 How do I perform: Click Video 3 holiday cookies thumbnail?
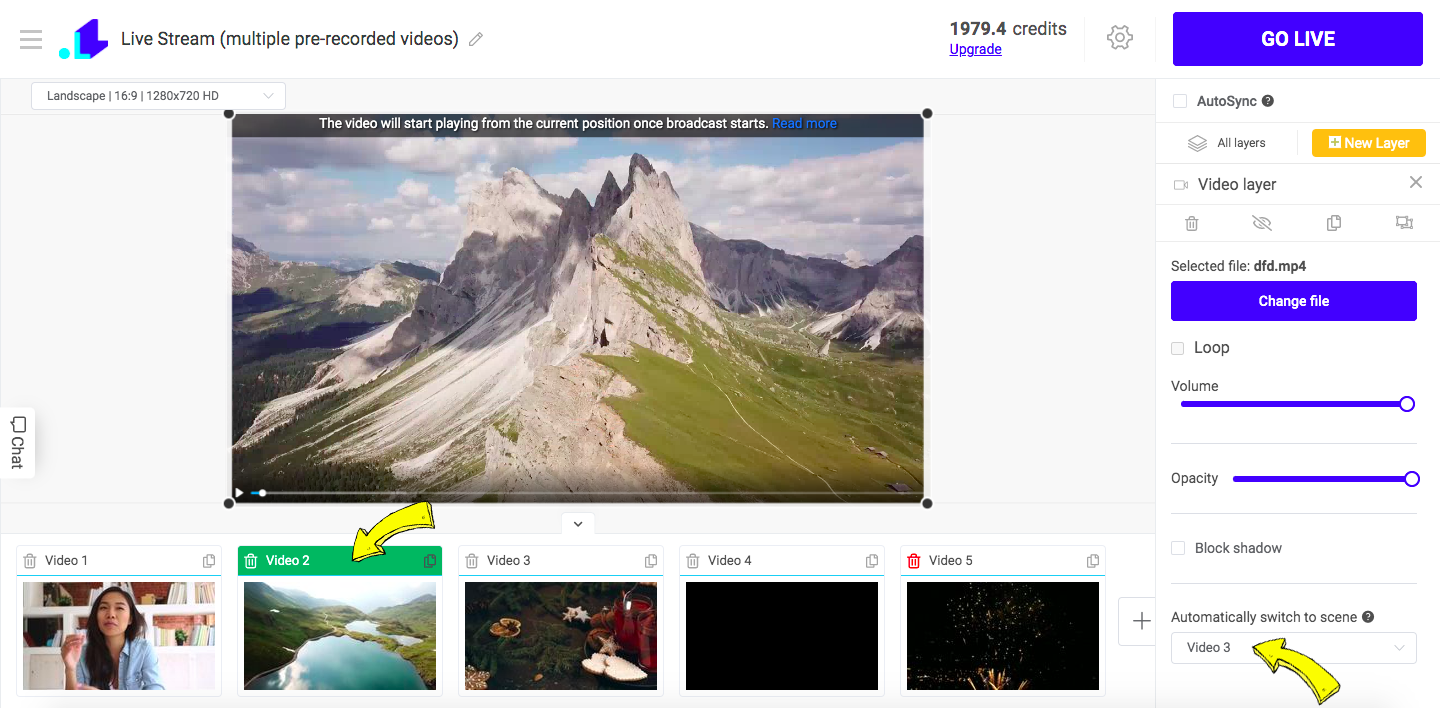point(561,636)
